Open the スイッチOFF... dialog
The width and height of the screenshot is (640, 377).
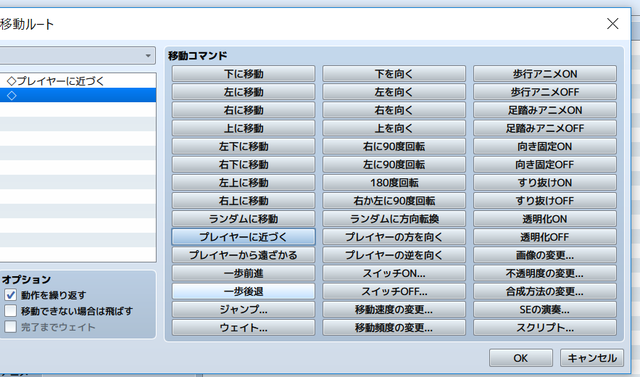tap(394, 291)
